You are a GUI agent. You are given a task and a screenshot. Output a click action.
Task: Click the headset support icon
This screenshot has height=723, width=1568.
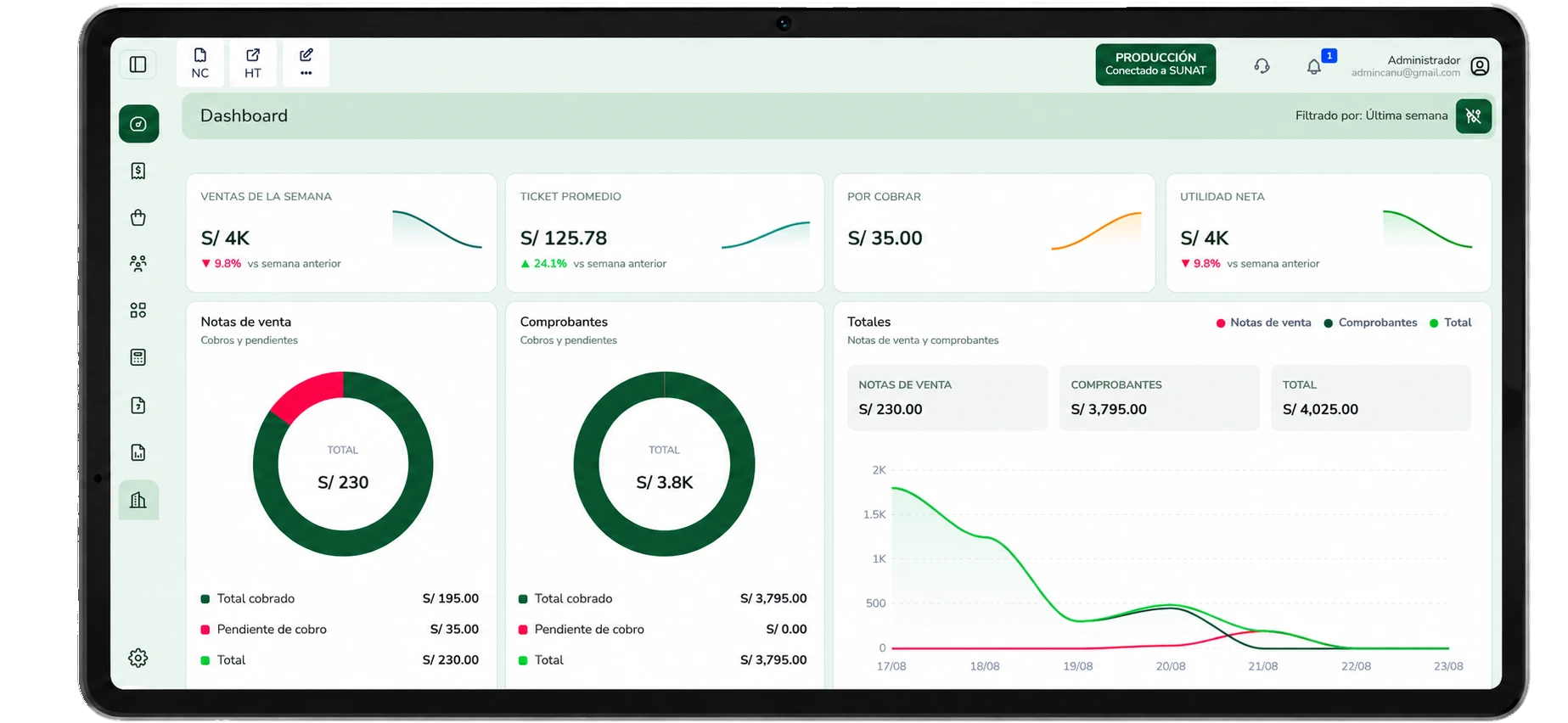[1262, 66]
